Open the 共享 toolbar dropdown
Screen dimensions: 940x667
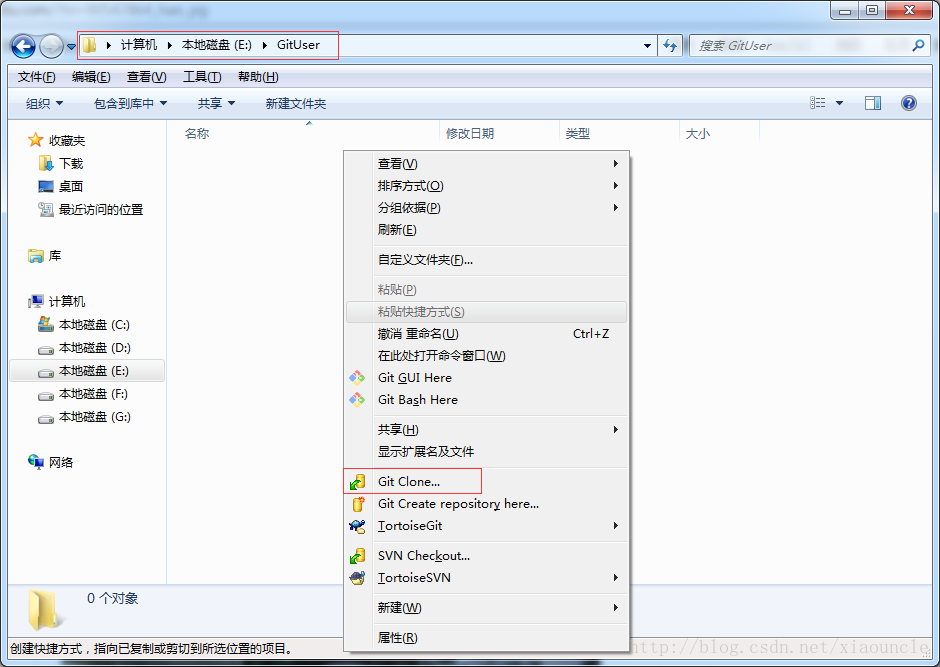216,103
